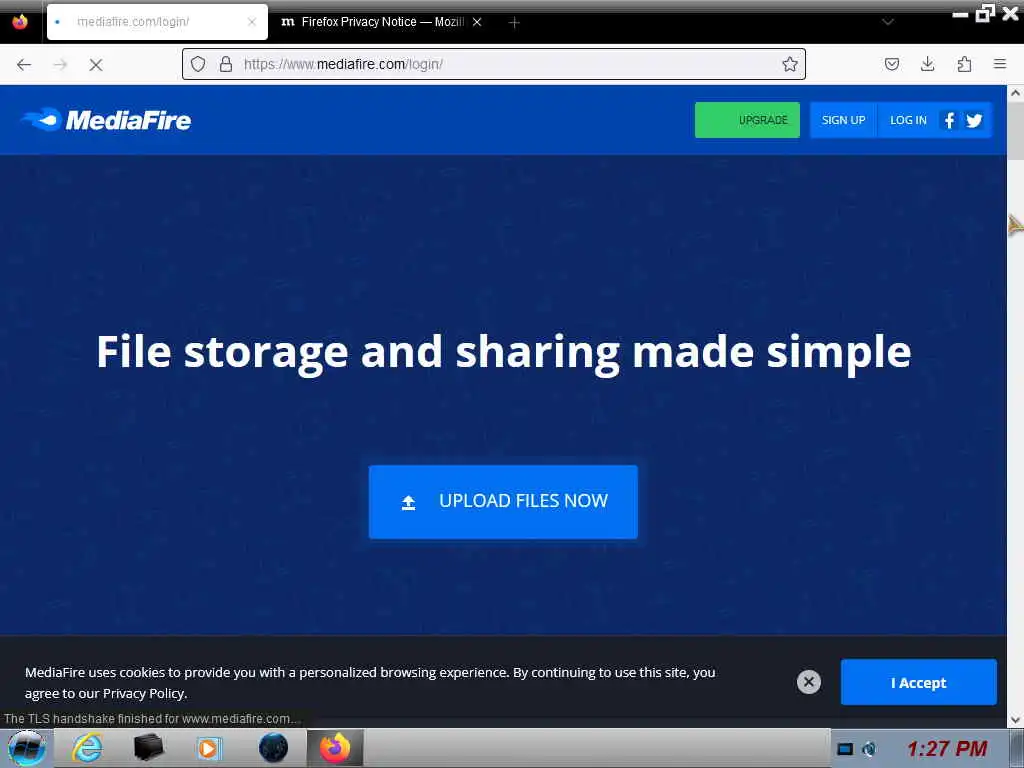Log in with the Facebook icon
1024x768 pixels.
tap(950, 120)
